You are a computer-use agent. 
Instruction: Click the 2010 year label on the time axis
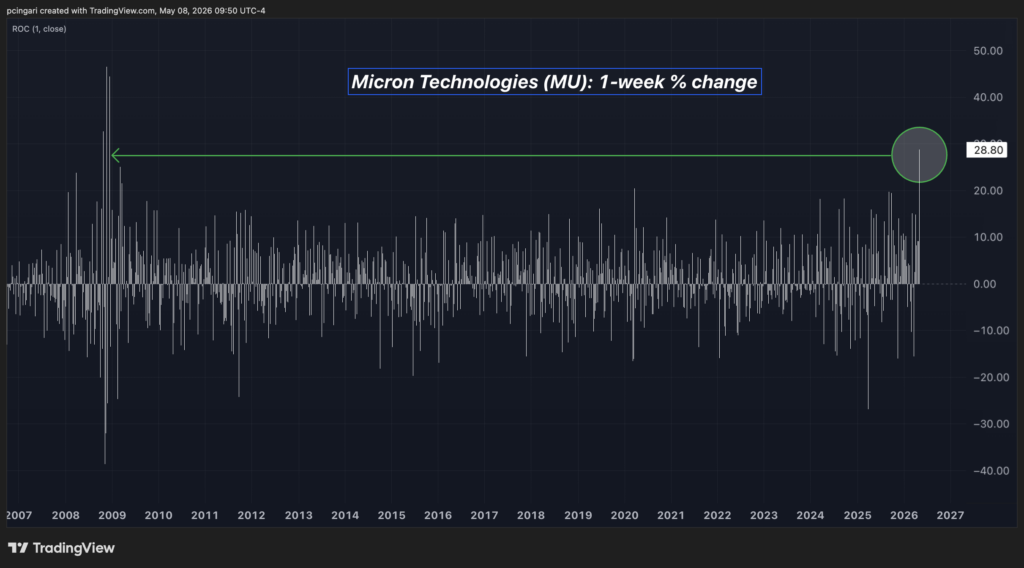click(158, 515)
